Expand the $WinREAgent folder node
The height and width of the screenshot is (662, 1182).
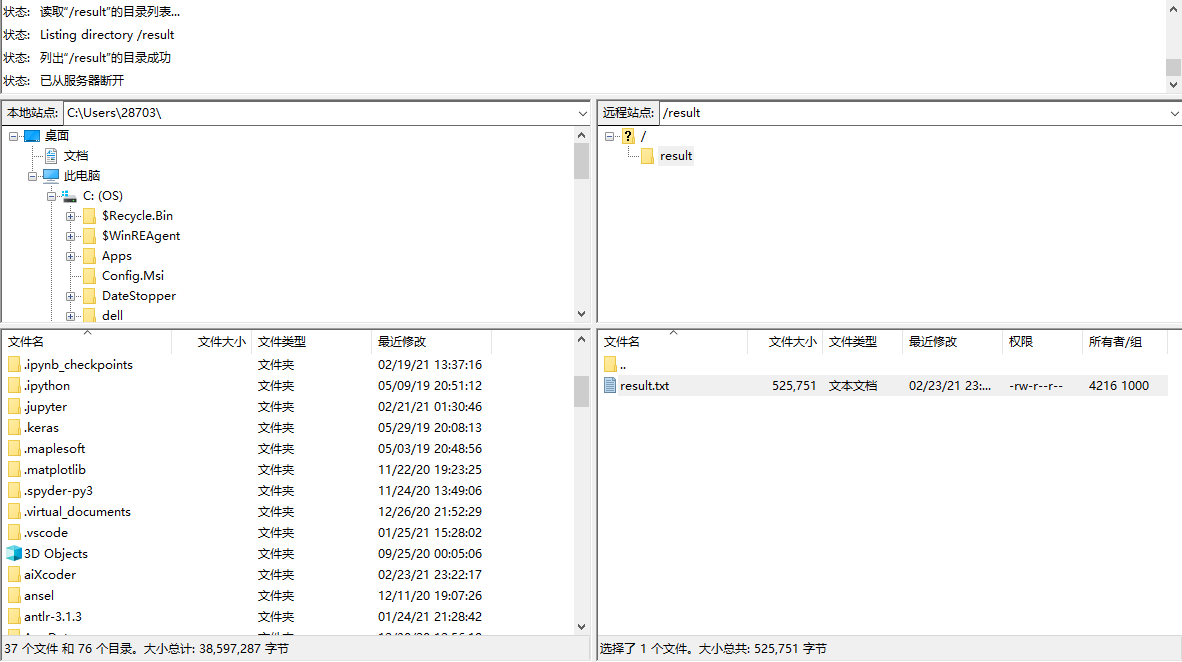70,236
